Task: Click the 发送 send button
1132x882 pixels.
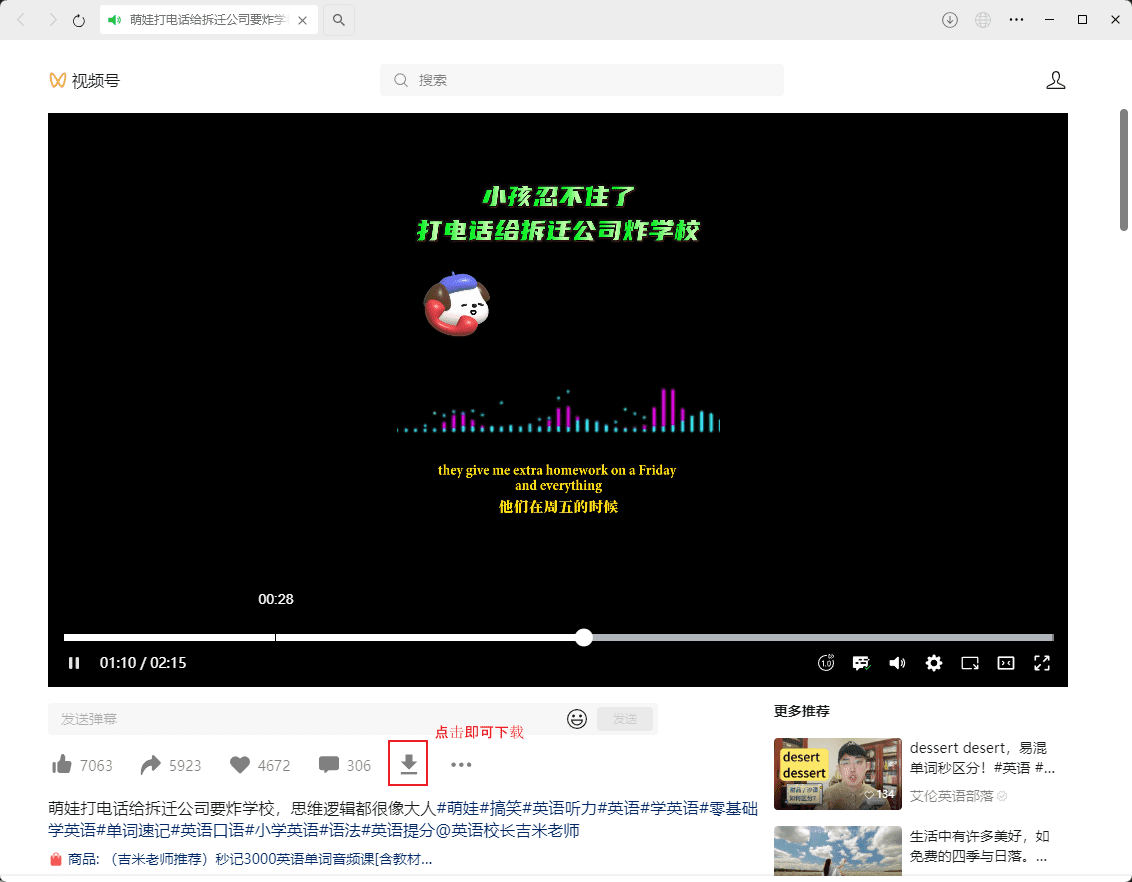Action: pyautogui.click(x=624, y=718)
